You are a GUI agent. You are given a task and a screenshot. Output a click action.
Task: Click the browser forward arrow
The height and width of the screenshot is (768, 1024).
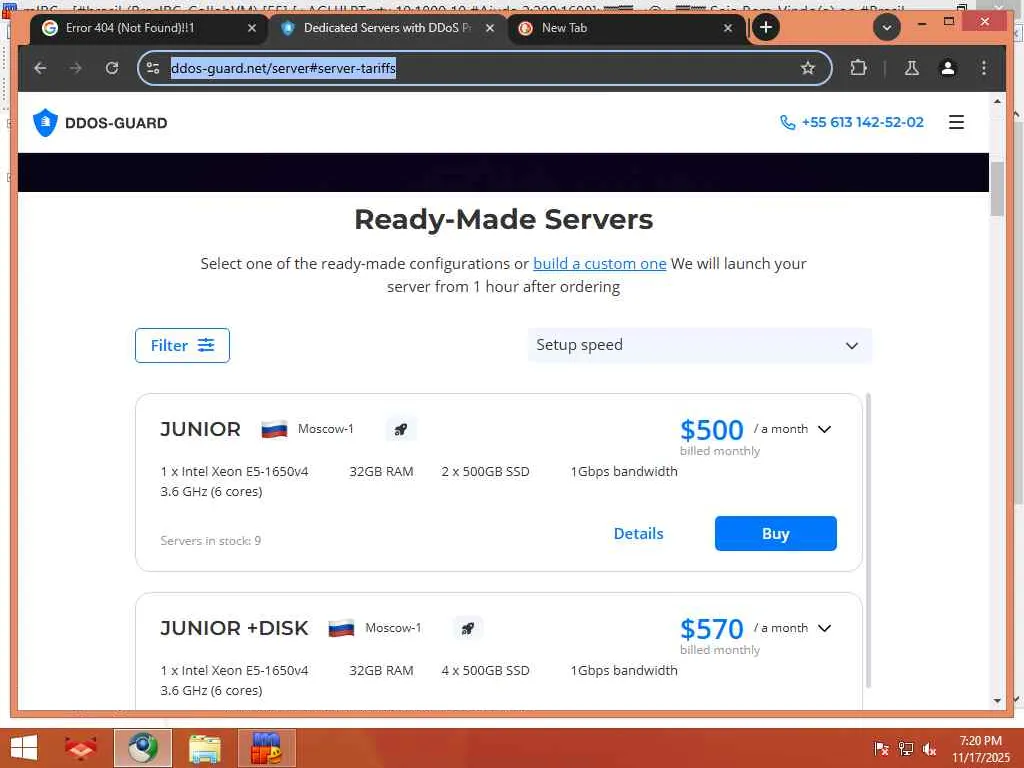point(76,68)
